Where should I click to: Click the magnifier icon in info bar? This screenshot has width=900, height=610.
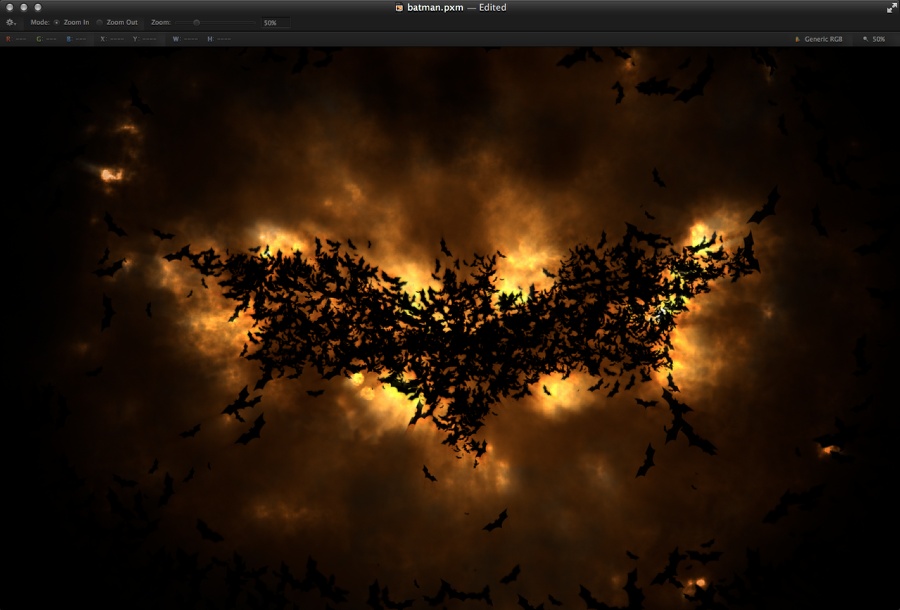(x=866, y=39)
